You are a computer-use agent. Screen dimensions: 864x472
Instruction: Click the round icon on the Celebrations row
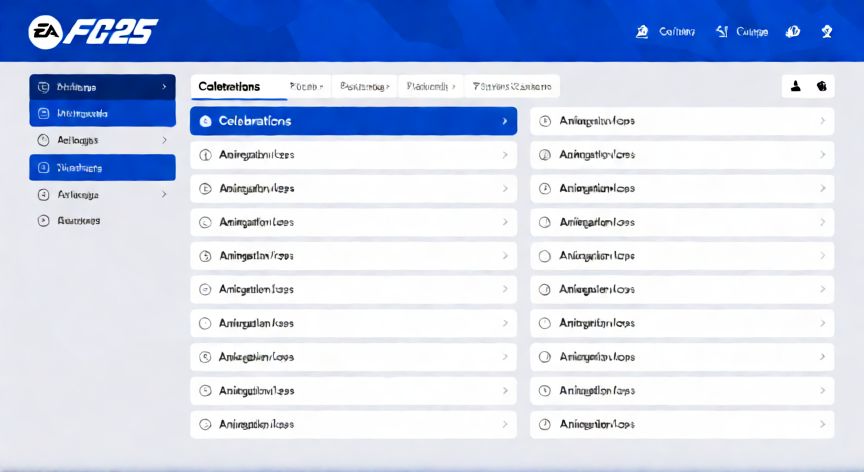point(206,121)
